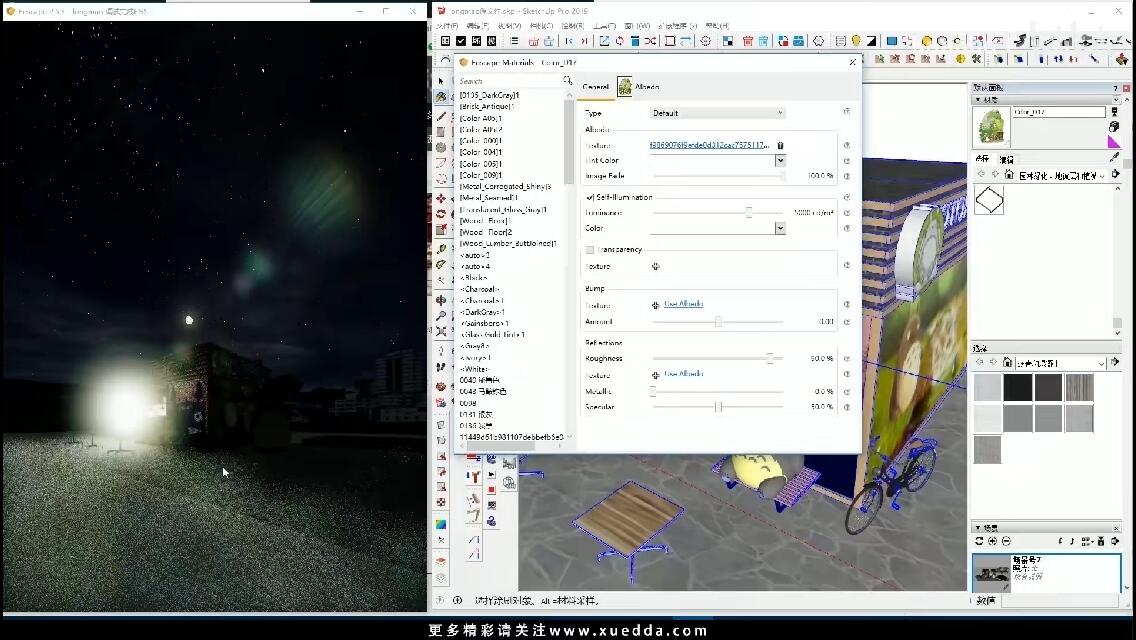Click home icon beside lower material library dropdown
The width and height of the screenshot is (1136, 640).
(x=1007, y=362)
